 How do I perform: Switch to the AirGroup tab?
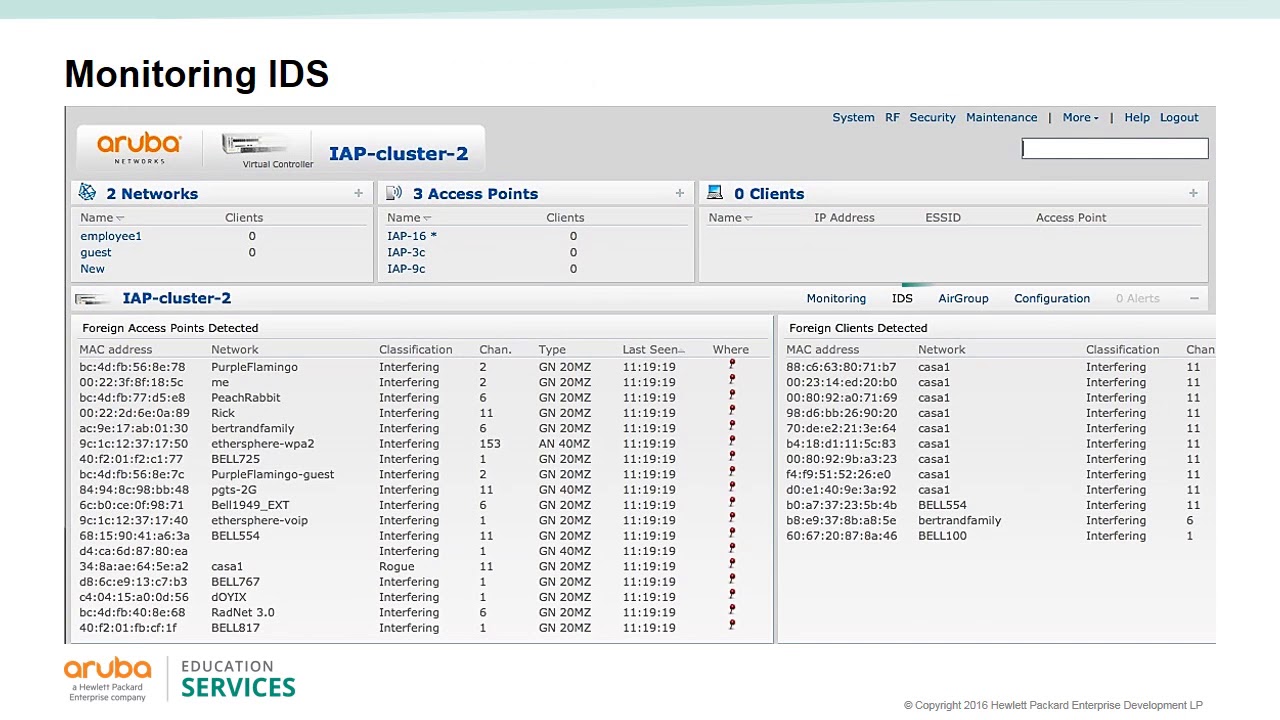(x=963, y=298)
